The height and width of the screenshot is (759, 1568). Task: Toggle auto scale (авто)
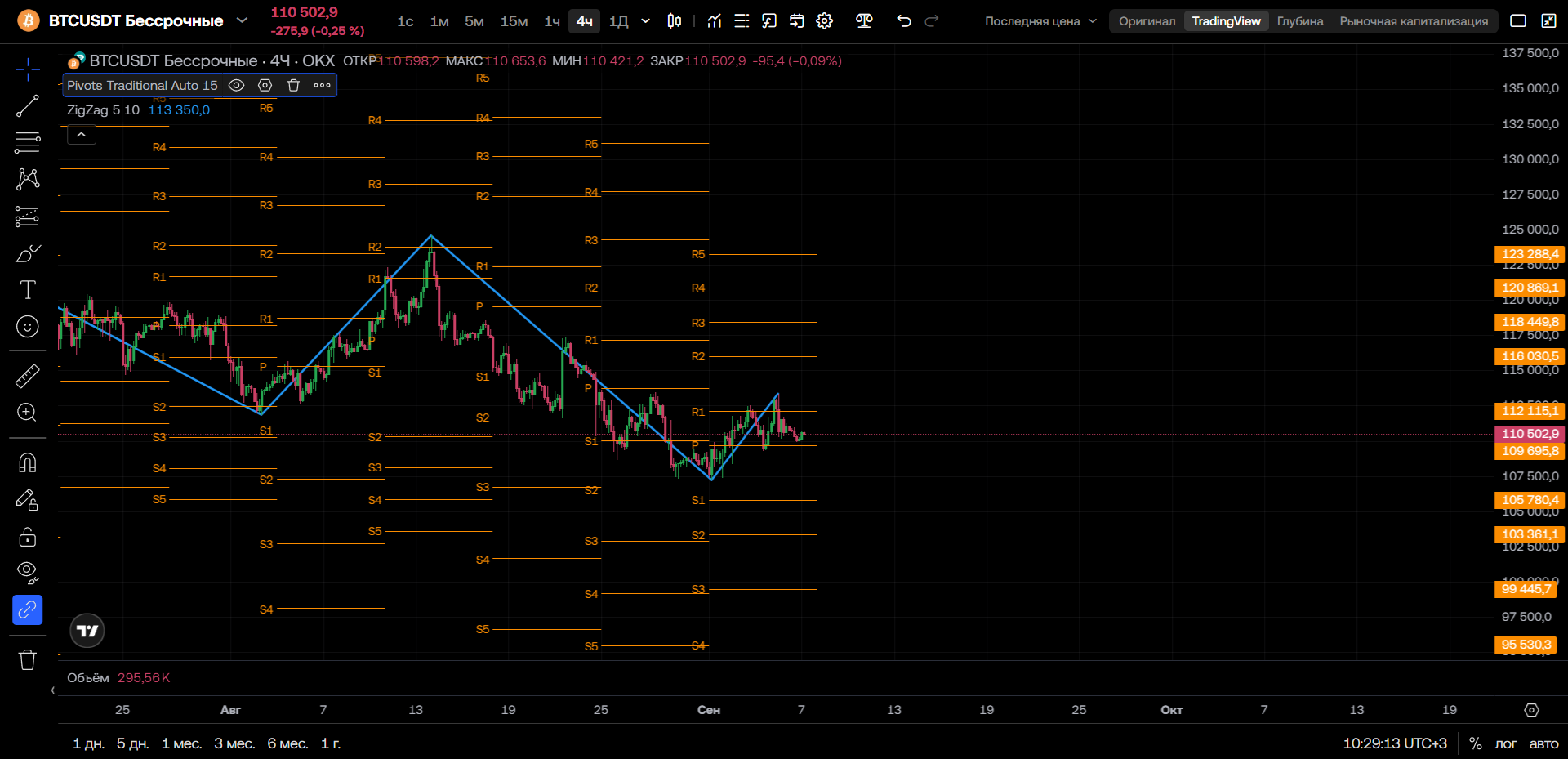pos(1543,743)
